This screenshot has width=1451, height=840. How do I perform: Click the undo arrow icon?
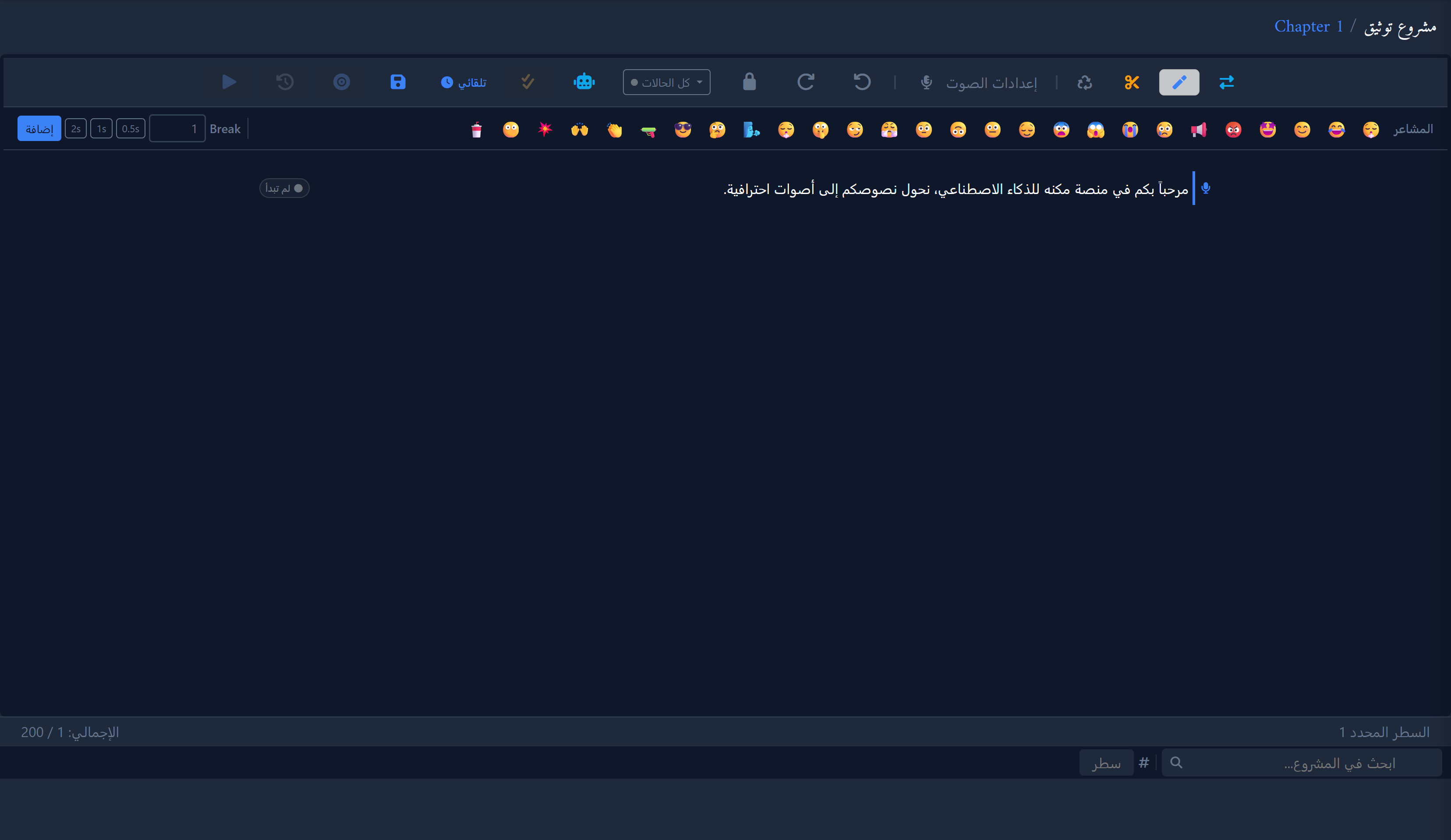(x=861, y=82)
